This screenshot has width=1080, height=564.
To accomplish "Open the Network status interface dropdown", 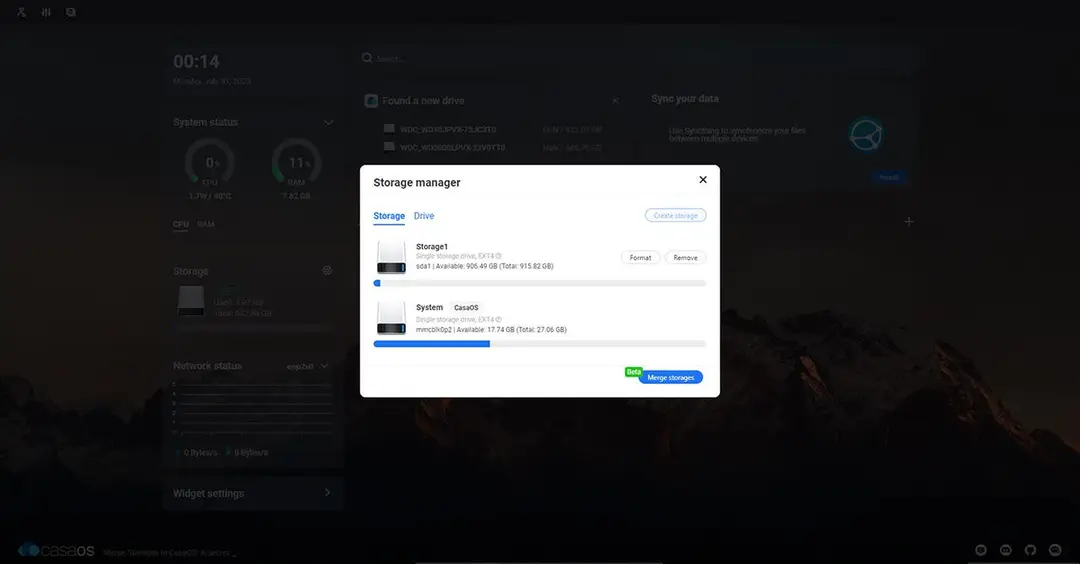I will (308, 366).
